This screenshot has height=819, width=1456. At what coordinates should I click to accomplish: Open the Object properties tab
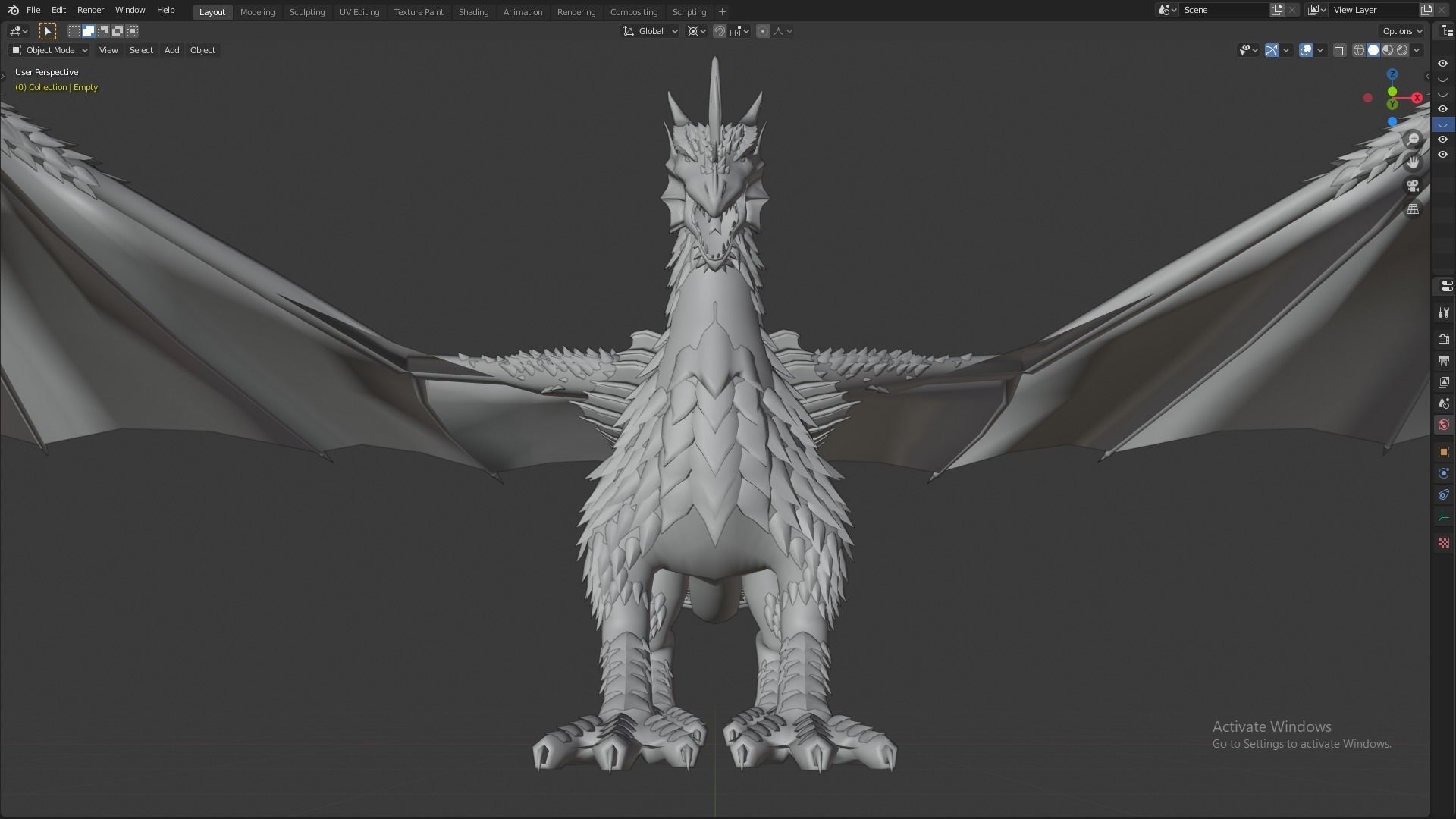(x=1444, y=452)
